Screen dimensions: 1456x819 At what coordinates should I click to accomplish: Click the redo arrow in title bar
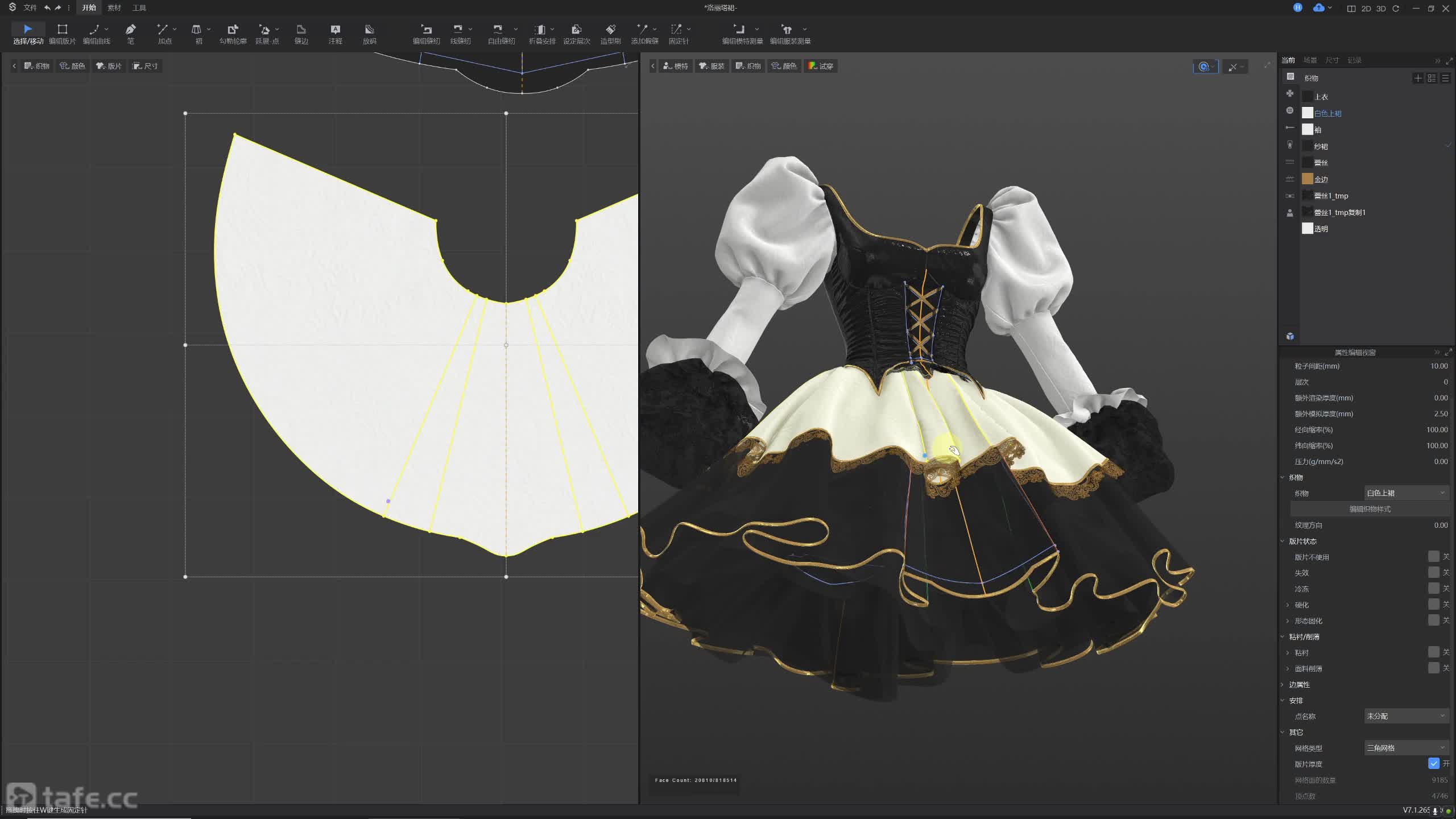click(x=57, y=8)
